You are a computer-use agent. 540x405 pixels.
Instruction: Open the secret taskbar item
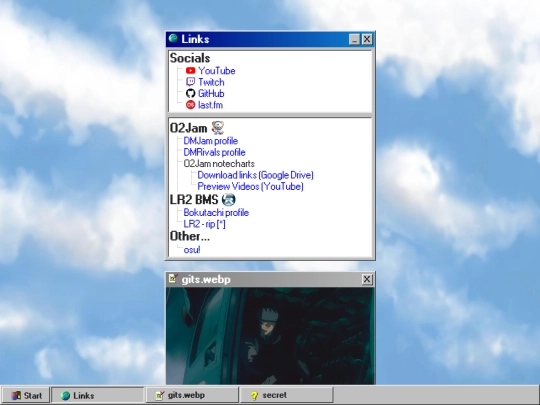287,395
